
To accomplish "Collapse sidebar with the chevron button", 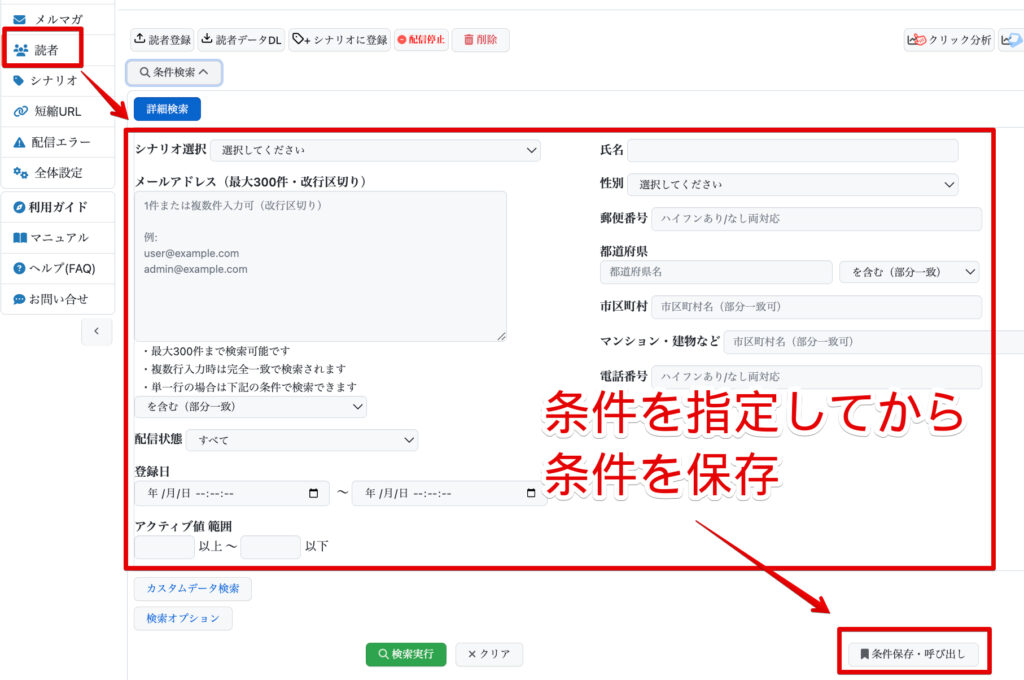I will click(96, 331).
